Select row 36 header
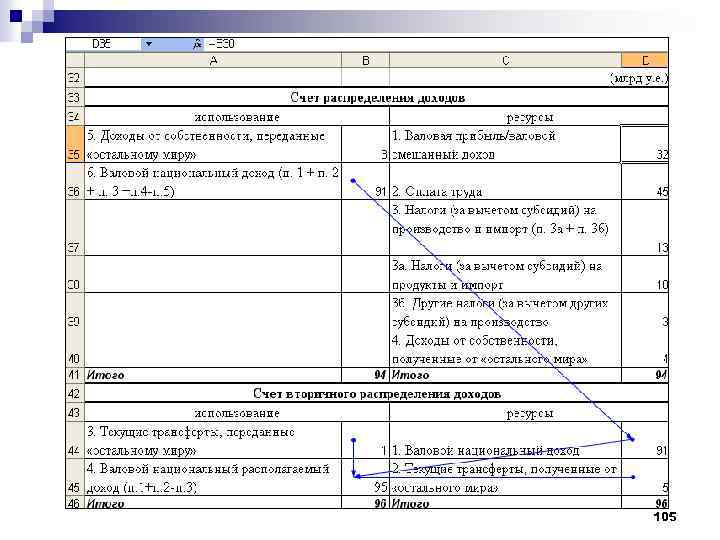 [74, 181]
